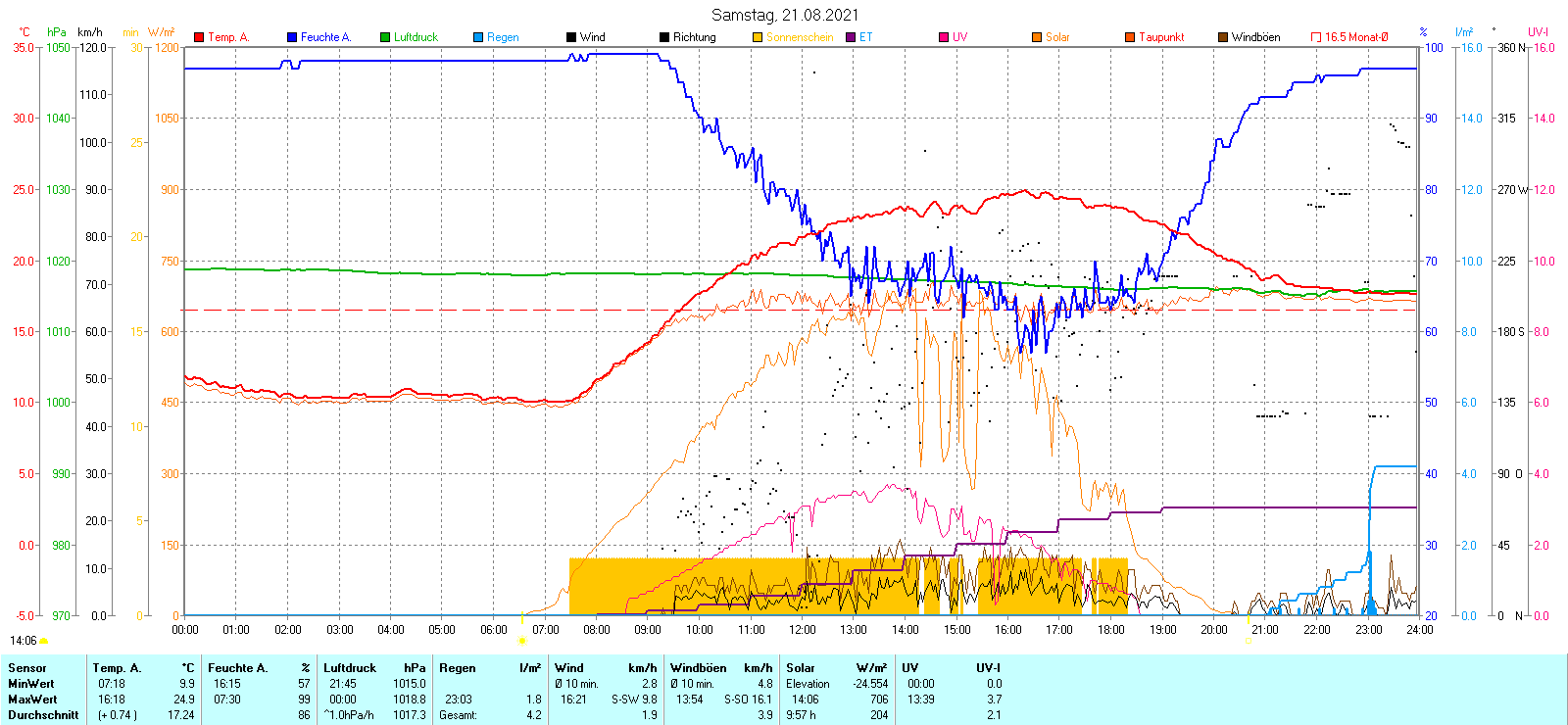Select the green Luftdruck legend marker
The image size is (1568, 725).
(x=385, y=37)
